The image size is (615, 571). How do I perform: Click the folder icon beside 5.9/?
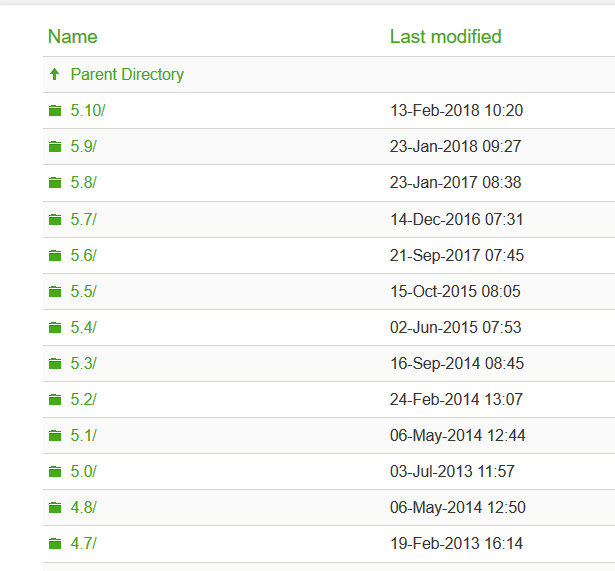55,147
